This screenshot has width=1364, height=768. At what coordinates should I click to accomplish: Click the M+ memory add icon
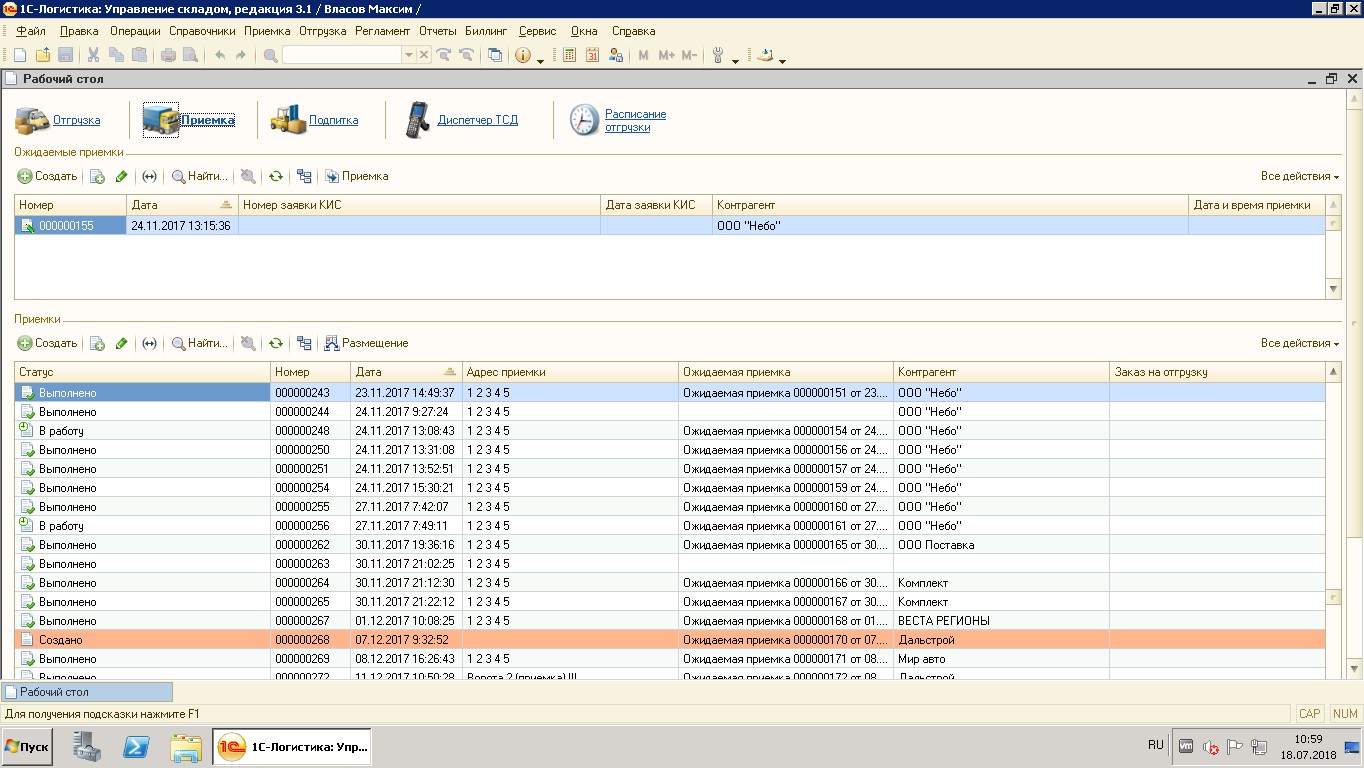point(666,55)
